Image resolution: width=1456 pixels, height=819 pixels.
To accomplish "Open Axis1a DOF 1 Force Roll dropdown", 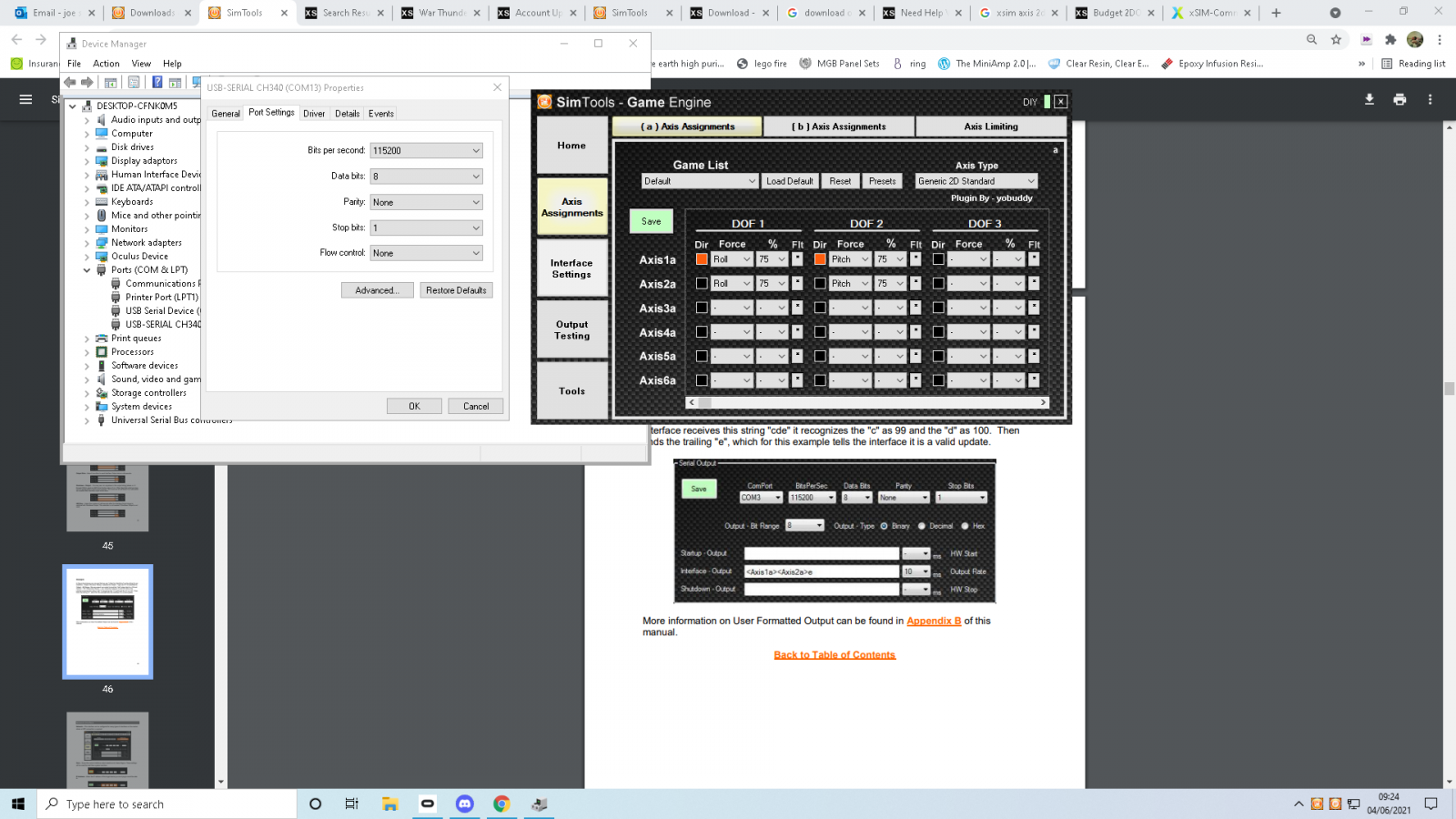I will click(732, 259).
